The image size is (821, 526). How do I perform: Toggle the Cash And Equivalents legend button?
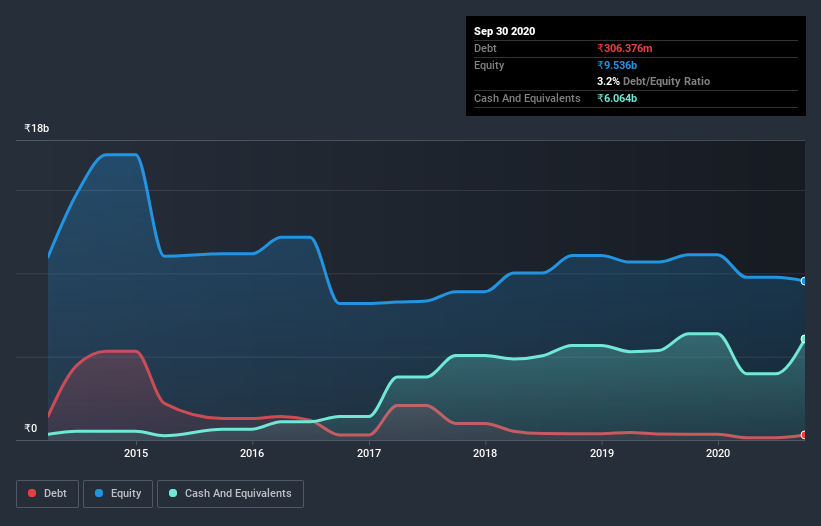pos(230,494)
